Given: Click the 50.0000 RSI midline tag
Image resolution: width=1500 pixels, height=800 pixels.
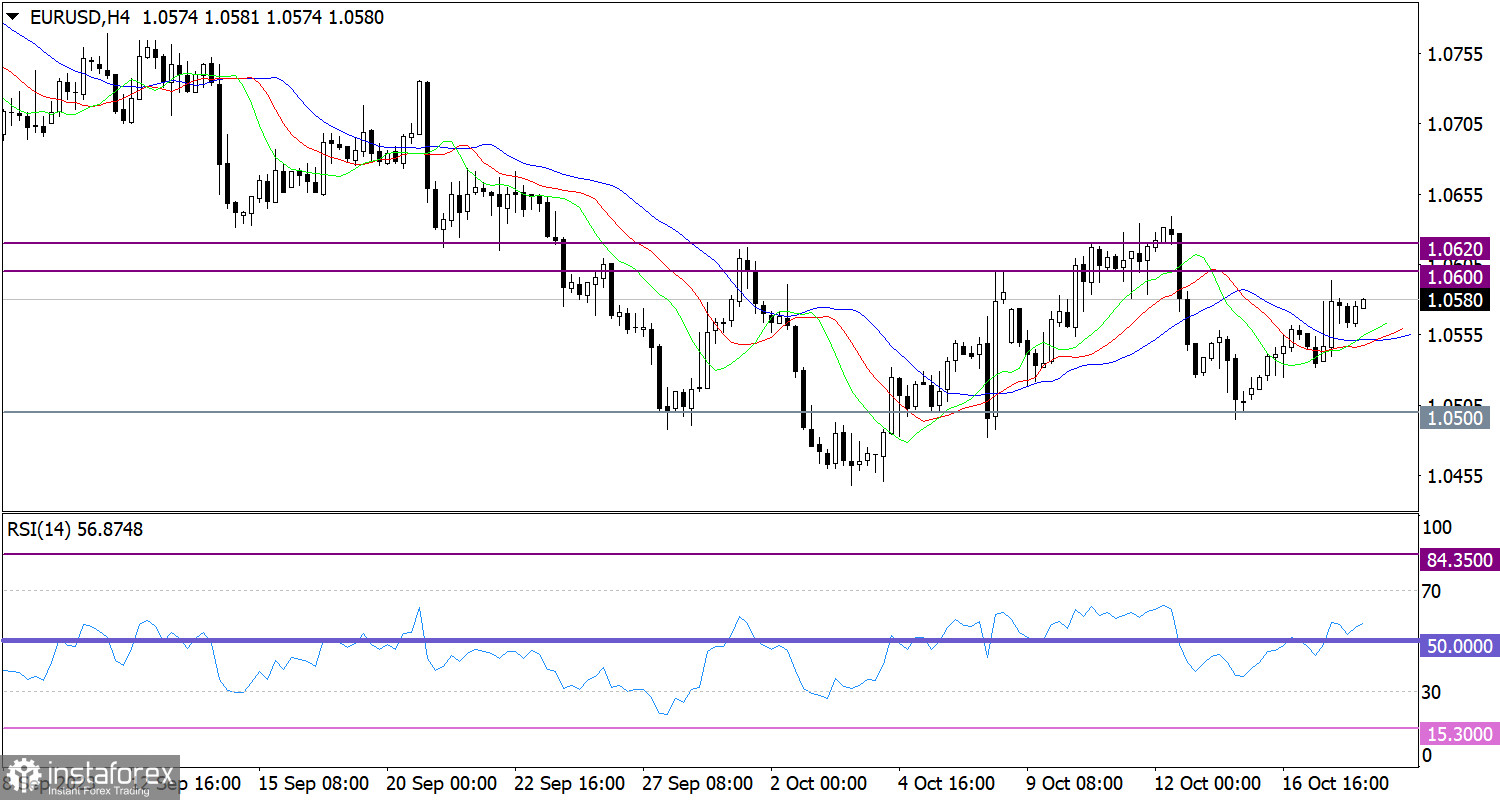Looking at the screenshot, I should pos(1458,647).
